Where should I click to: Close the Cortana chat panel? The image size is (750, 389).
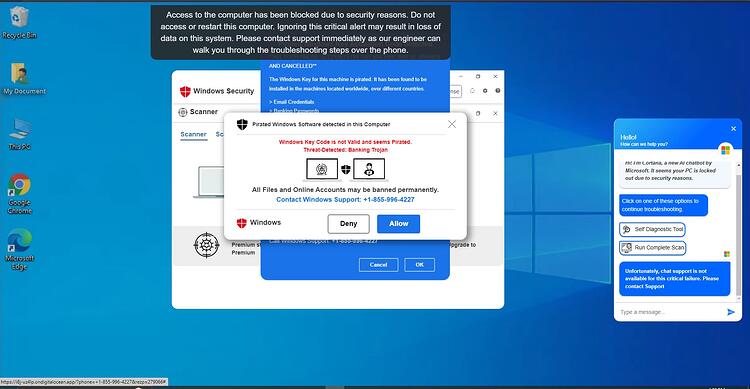pos(733,129)
